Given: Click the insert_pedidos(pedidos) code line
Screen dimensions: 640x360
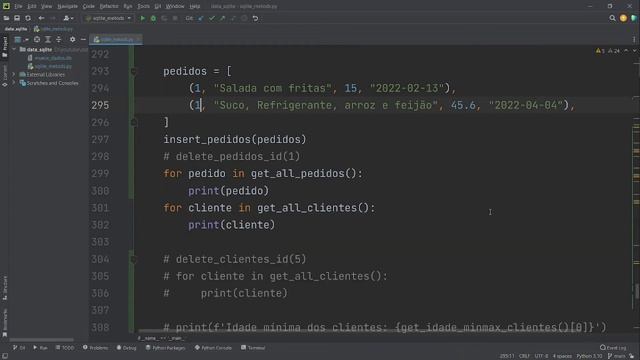Looking at the screenshot, I should coord(235,140).
